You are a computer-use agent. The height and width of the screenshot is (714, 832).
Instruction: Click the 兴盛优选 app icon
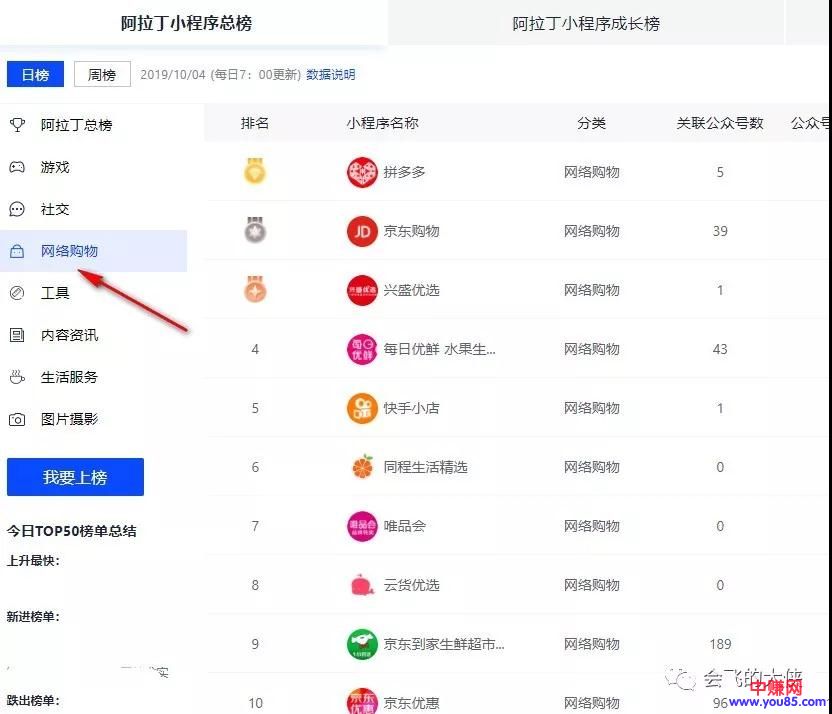tap(361, 290)
